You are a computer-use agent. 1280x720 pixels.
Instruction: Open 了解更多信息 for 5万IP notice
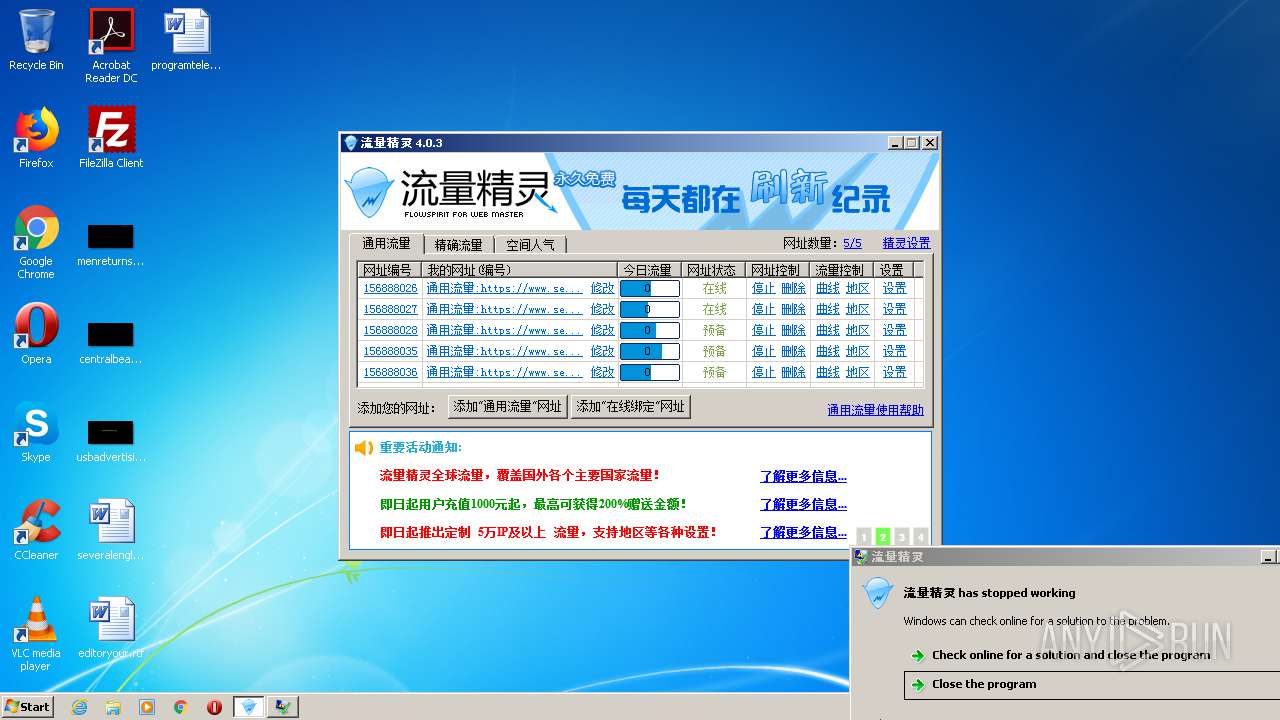[x=803, y=532]
